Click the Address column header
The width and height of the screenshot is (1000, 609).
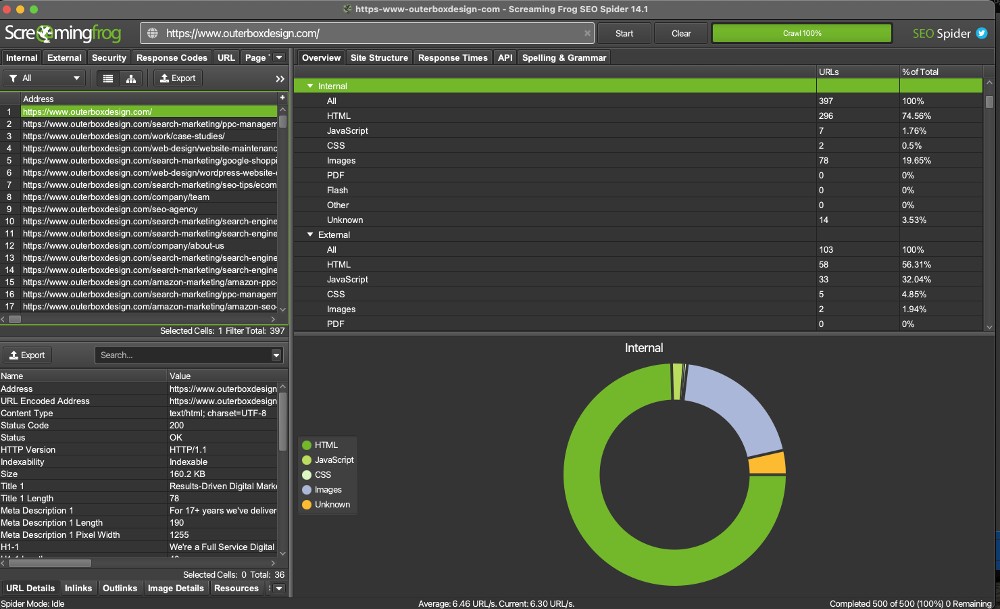click(x=149, y=98)
